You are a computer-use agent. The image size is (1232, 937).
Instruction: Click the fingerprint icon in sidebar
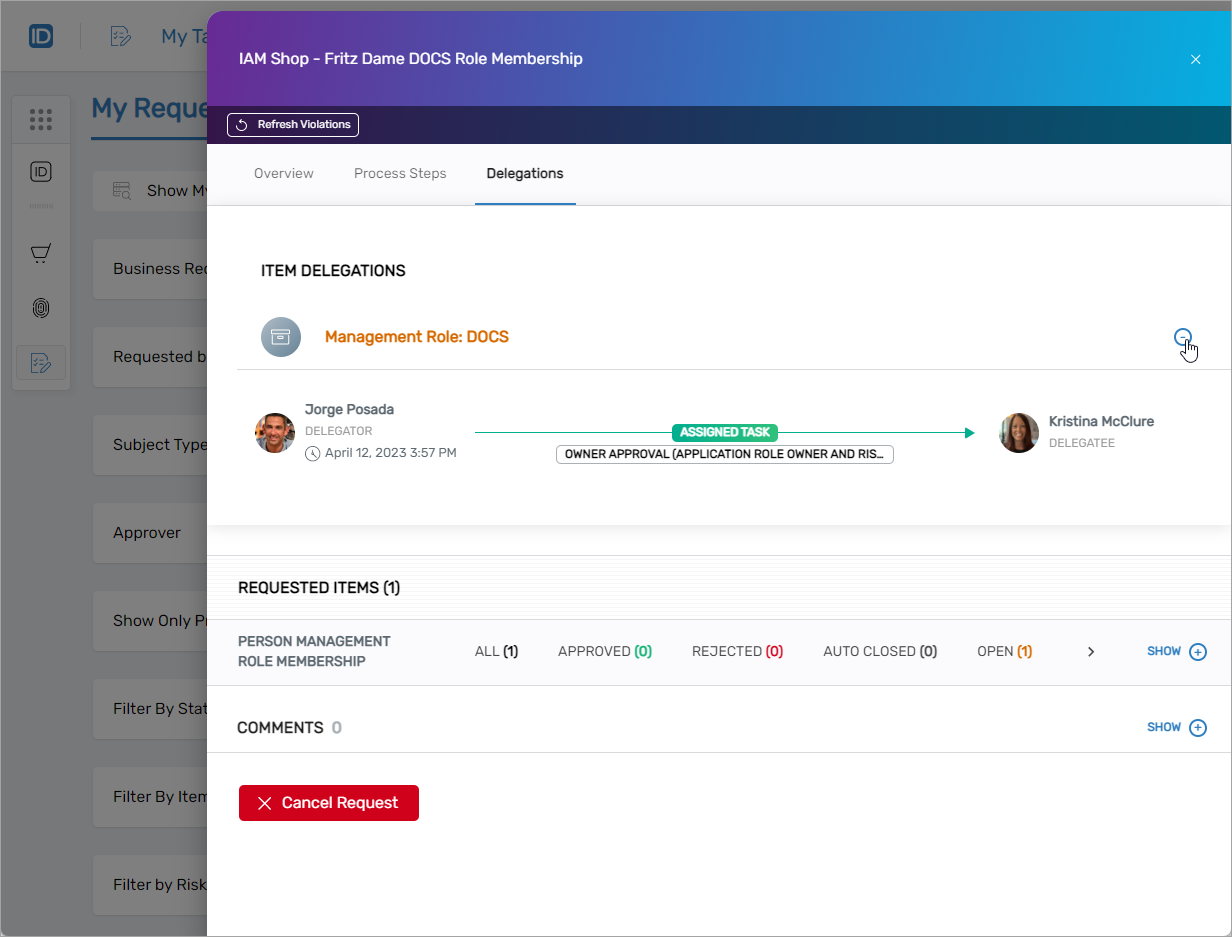click(41, 308)
